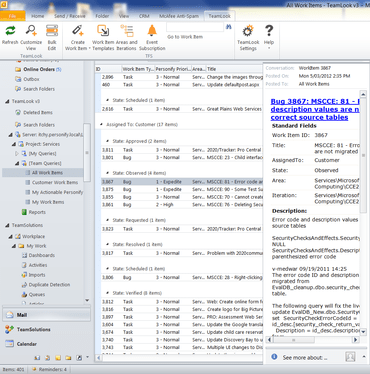Select work item 3,811 row

tap(182, 150)
